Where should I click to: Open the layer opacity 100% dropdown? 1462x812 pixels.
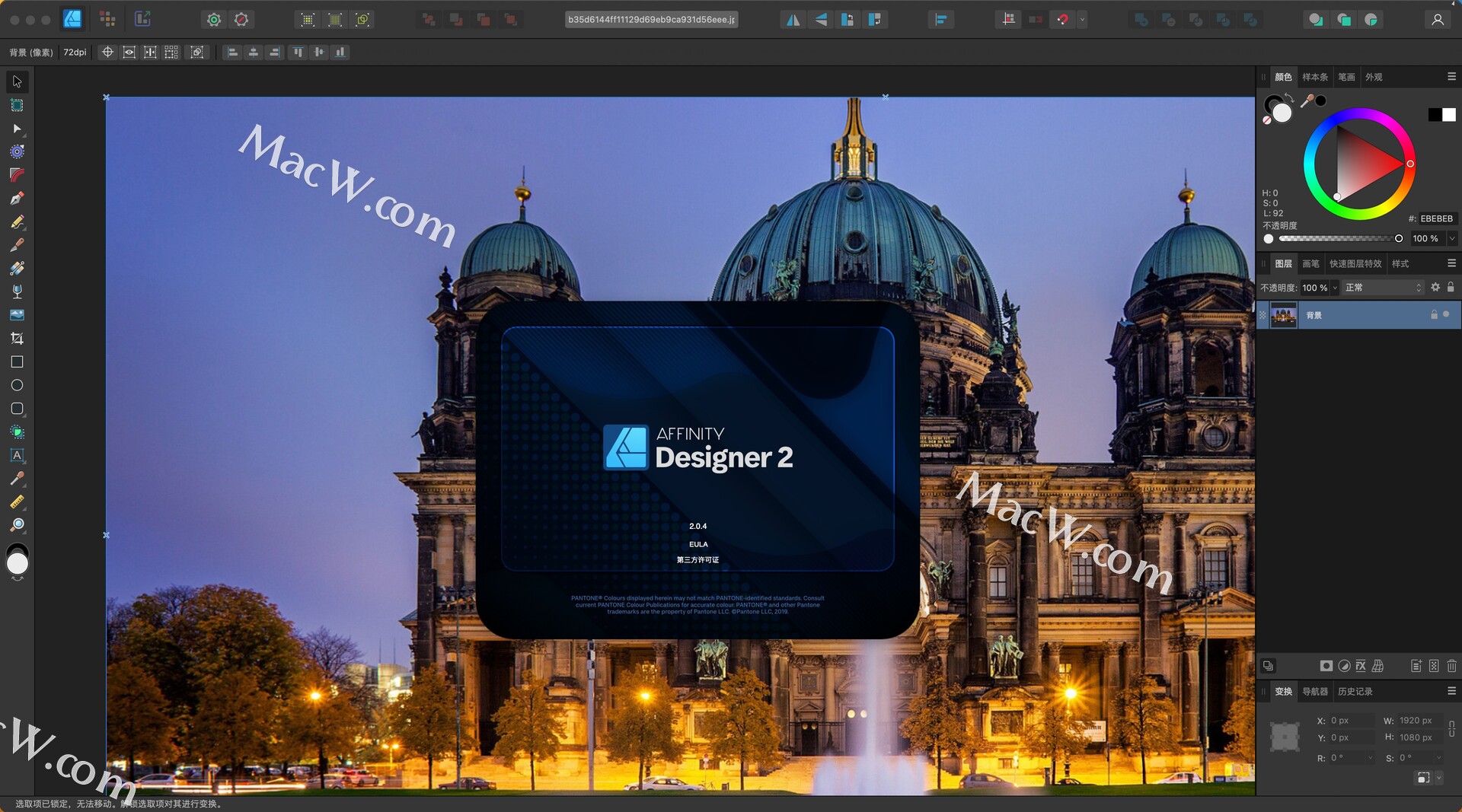click(1335, 288)
